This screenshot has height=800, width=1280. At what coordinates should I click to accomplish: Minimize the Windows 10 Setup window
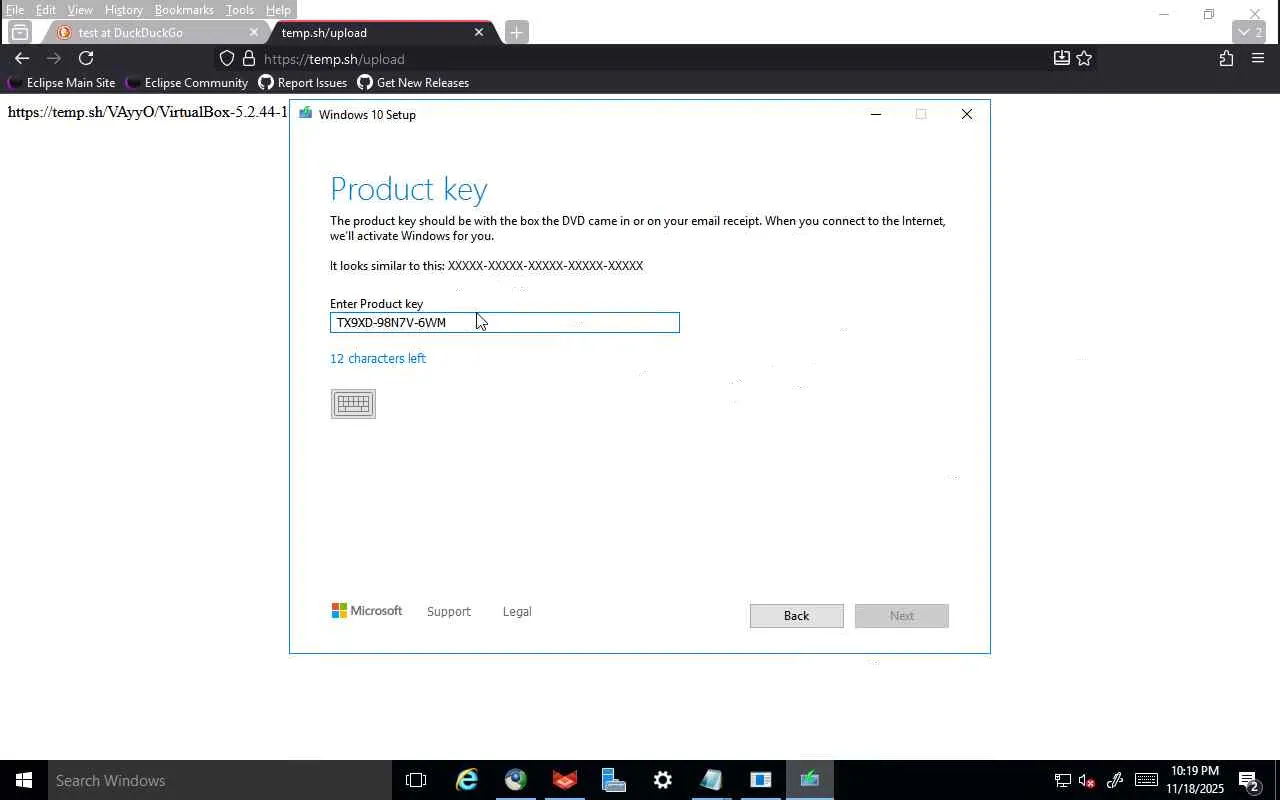[x=876, y=114]
